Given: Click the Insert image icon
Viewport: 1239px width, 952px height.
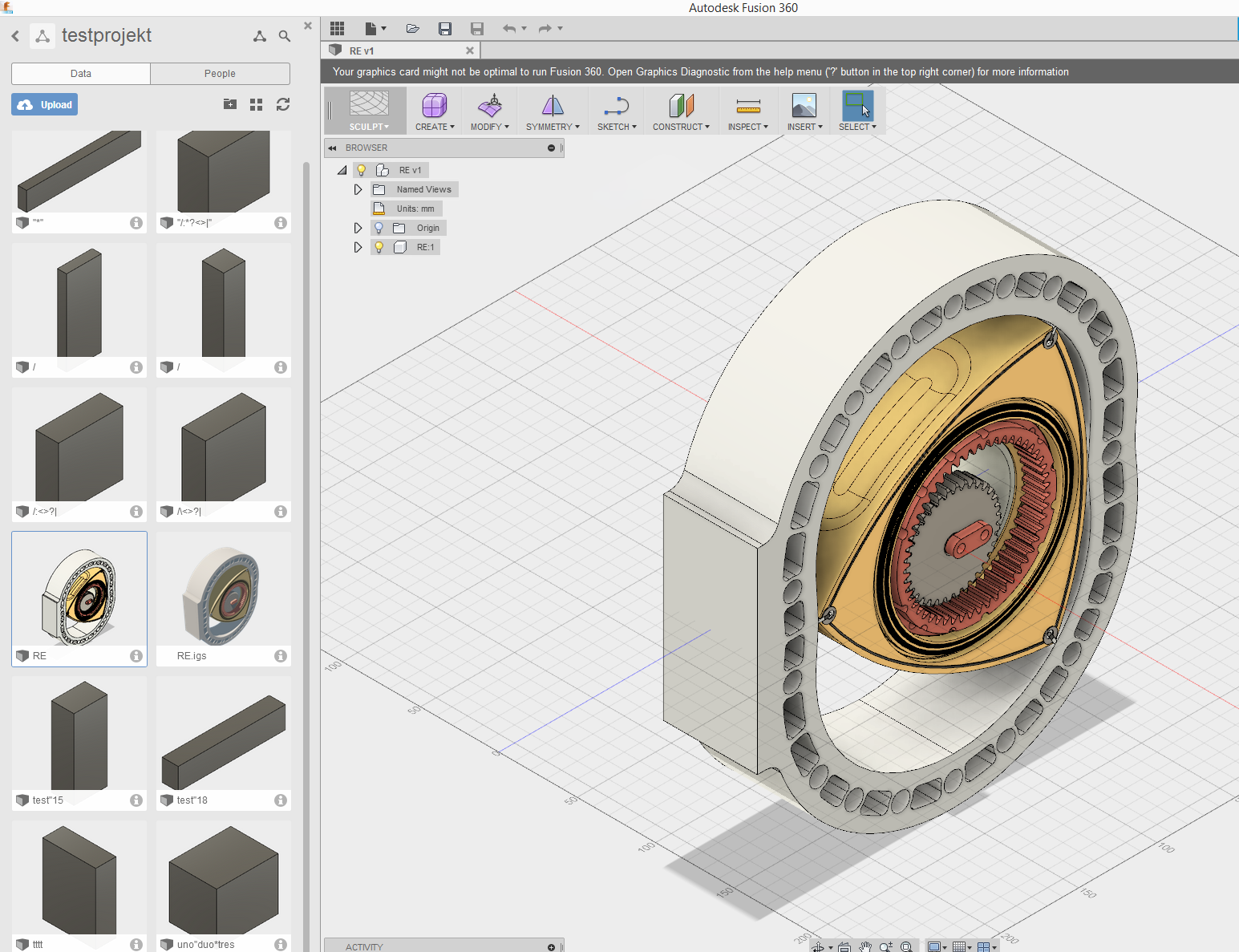Looking at the screenshot, I should point(804,105).
